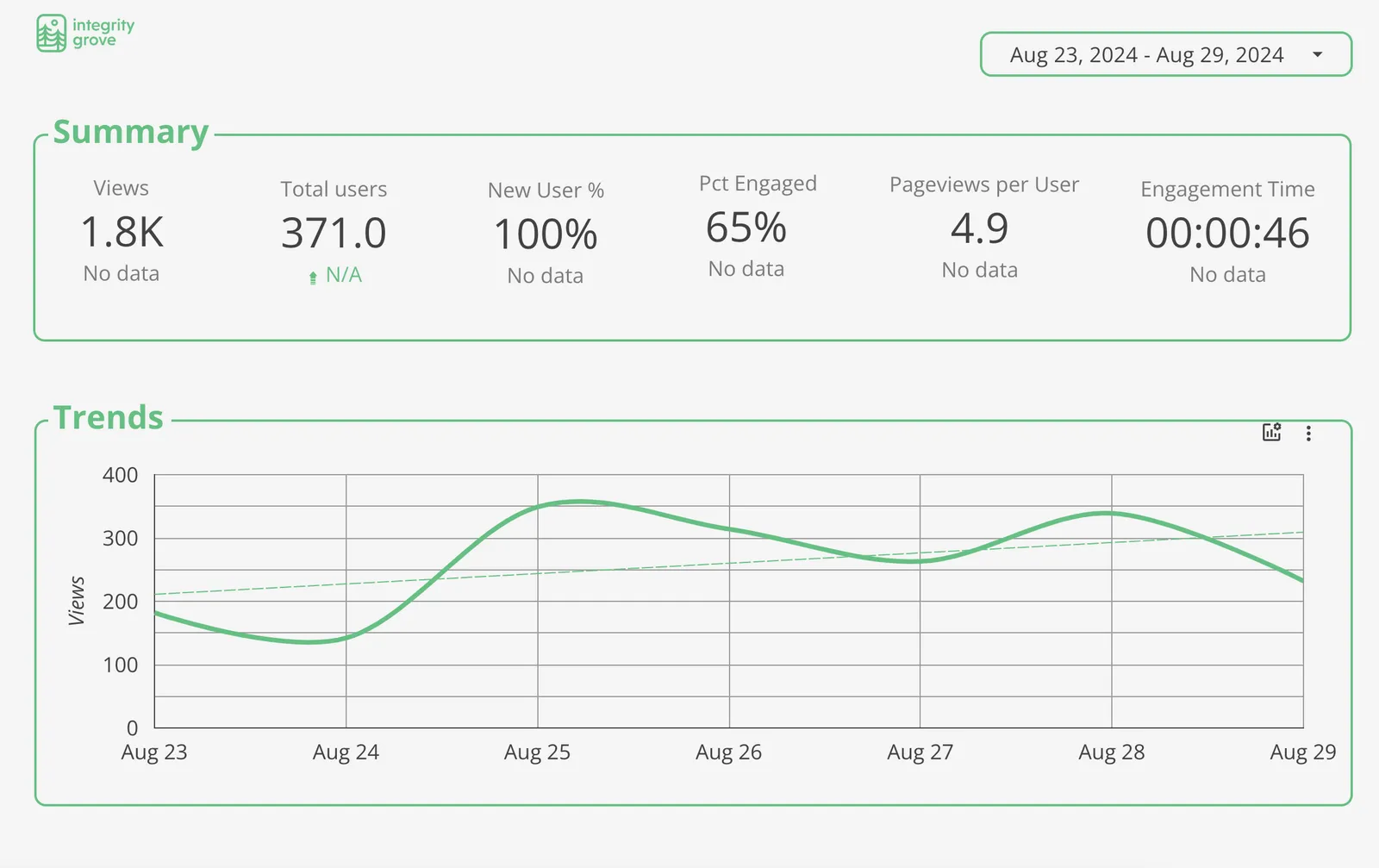Click the N/A comparison under Total users

point(344,275)
